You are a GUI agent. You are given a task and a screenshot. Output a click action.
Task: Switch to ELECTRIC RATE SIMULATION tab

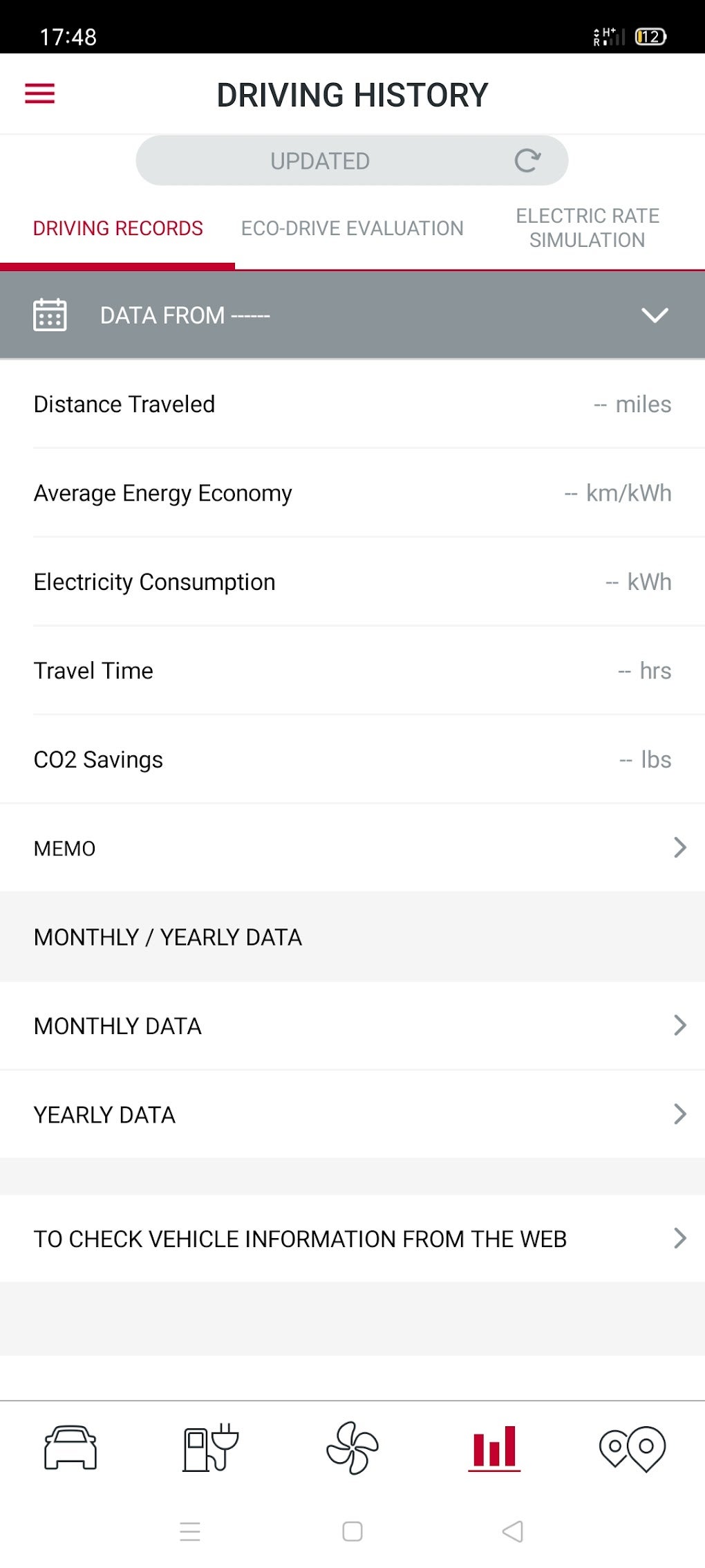(587, 228)
